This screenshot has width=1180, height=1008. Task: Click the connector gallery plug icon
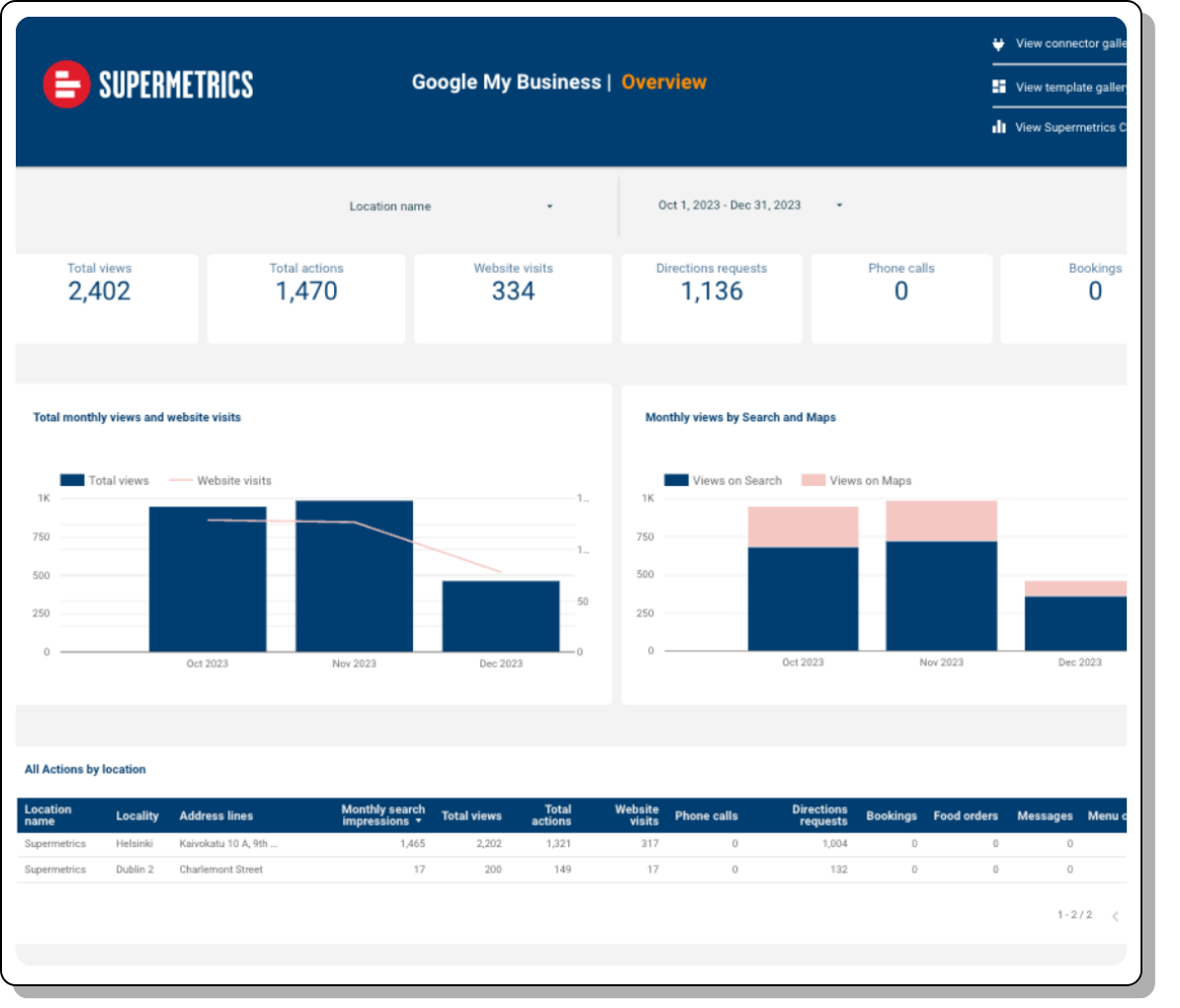click(x=998, y=43)
